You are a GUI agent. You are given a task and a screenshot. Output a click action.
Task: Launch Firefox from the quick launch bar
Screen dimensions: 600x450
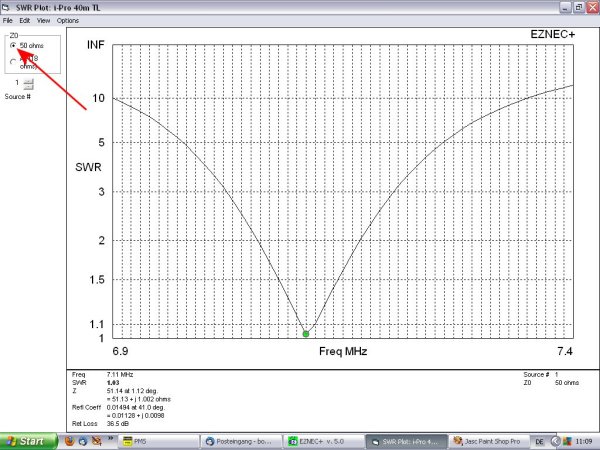point(69,441)
